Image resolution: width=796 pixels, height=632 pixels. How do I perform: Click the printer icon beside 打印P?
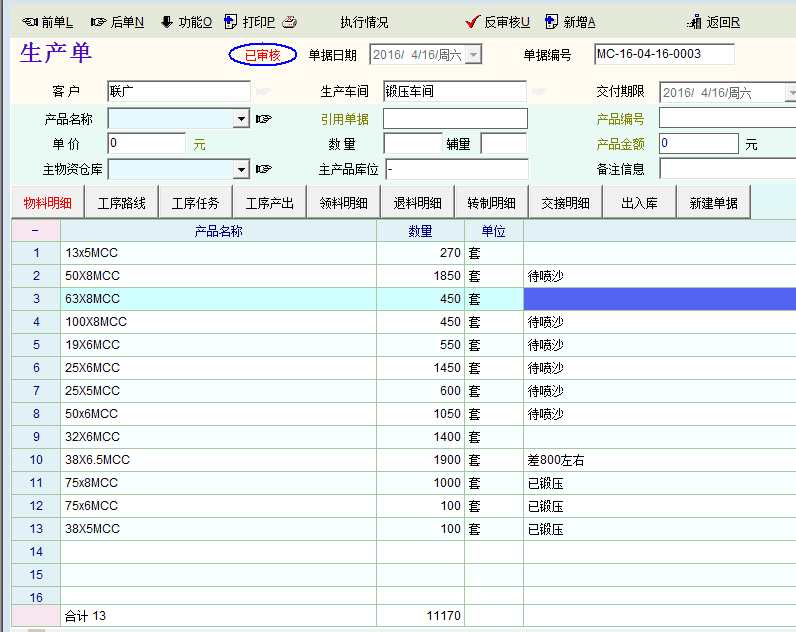[x=289, y=22]
